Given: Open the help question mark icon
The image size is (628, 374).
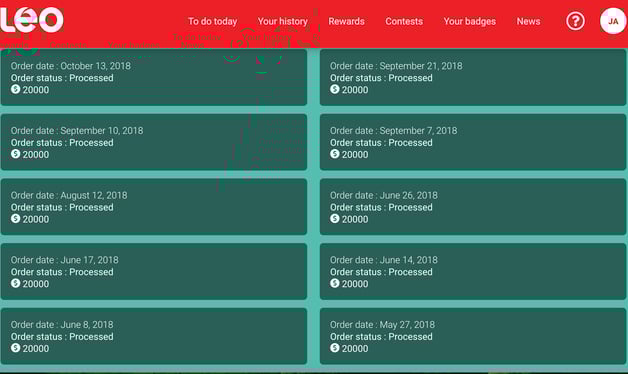Looking at the screenshot, I should click(x=575, y=21).
